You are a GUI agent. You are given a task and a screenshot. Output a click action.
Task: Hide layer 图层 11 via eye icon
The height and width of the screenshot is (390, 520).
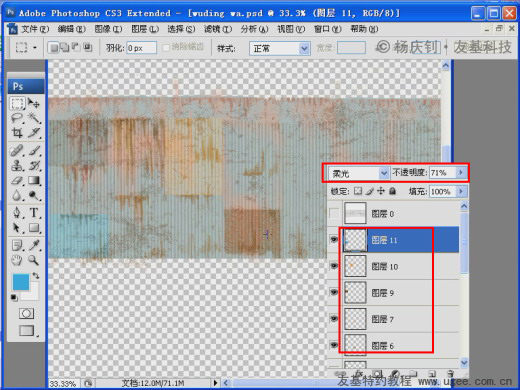[334, 240]
